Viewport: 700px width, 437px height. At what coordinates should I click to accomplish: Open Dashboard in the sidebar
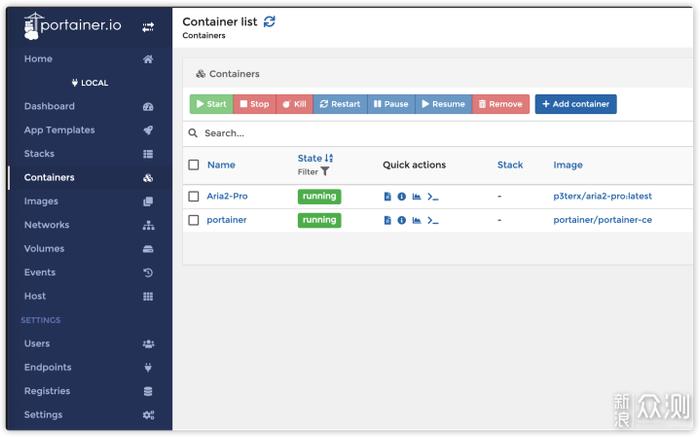coord(50,106)
